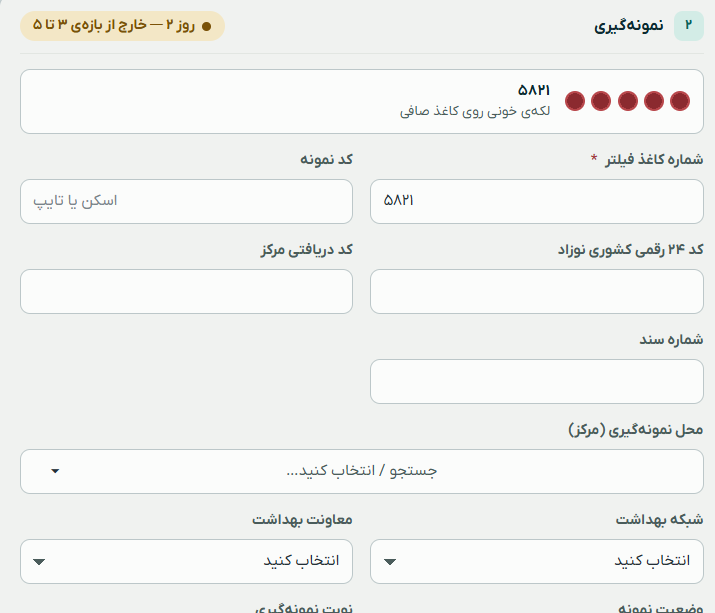Screen dimensions: 715x613
Task: Click the rightmost blood spot circle
Action: pyautogui.click(x=680, y=101)
